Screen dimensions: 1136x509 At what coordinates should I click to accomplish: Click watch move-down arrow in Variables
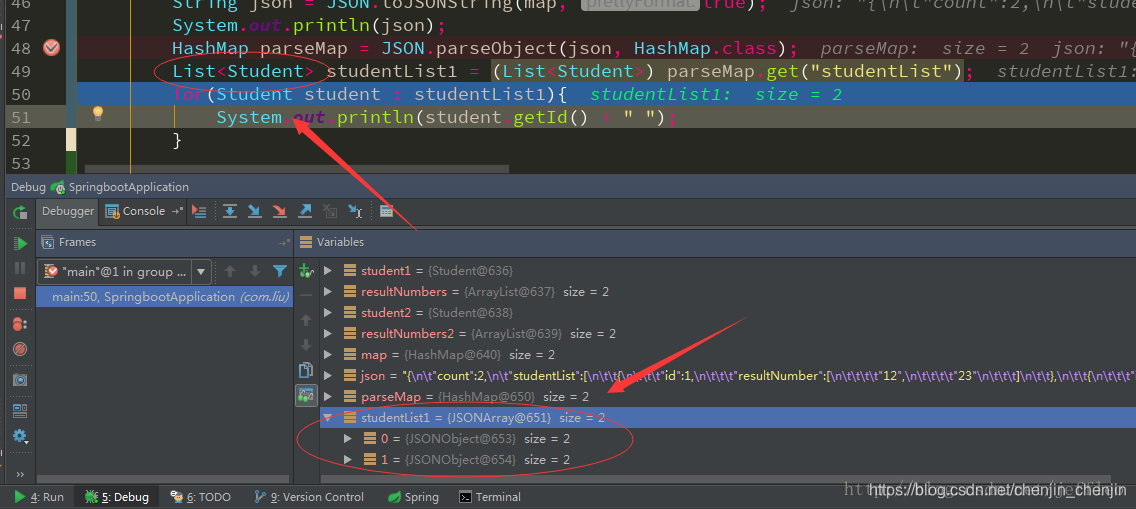[x=306, y=345]
